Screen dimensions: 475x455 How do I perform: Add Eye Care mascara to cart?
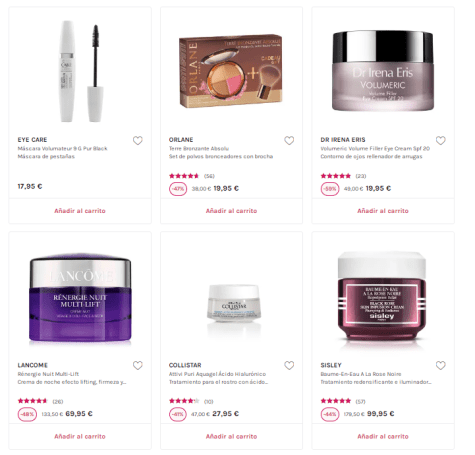click(x=80, y=211)
